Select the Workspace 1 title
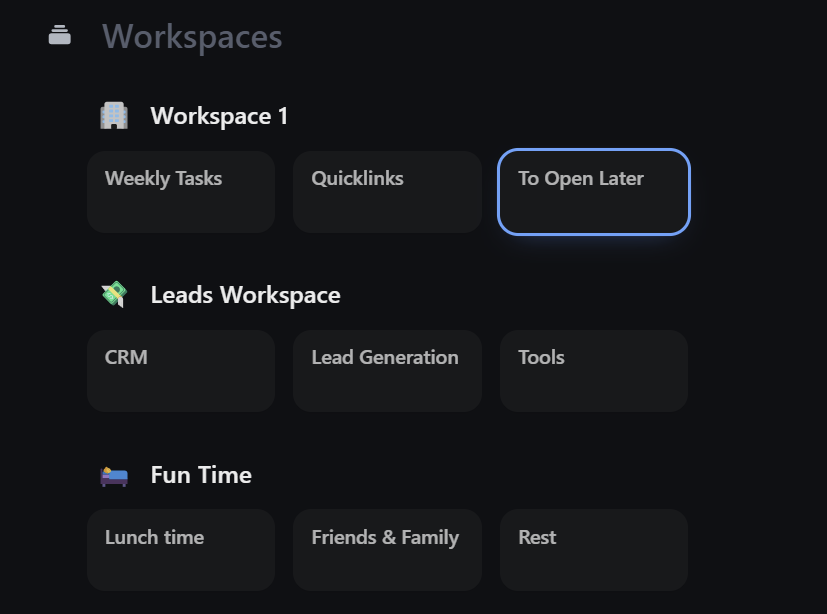827x614 pixels. click(219, 116)
